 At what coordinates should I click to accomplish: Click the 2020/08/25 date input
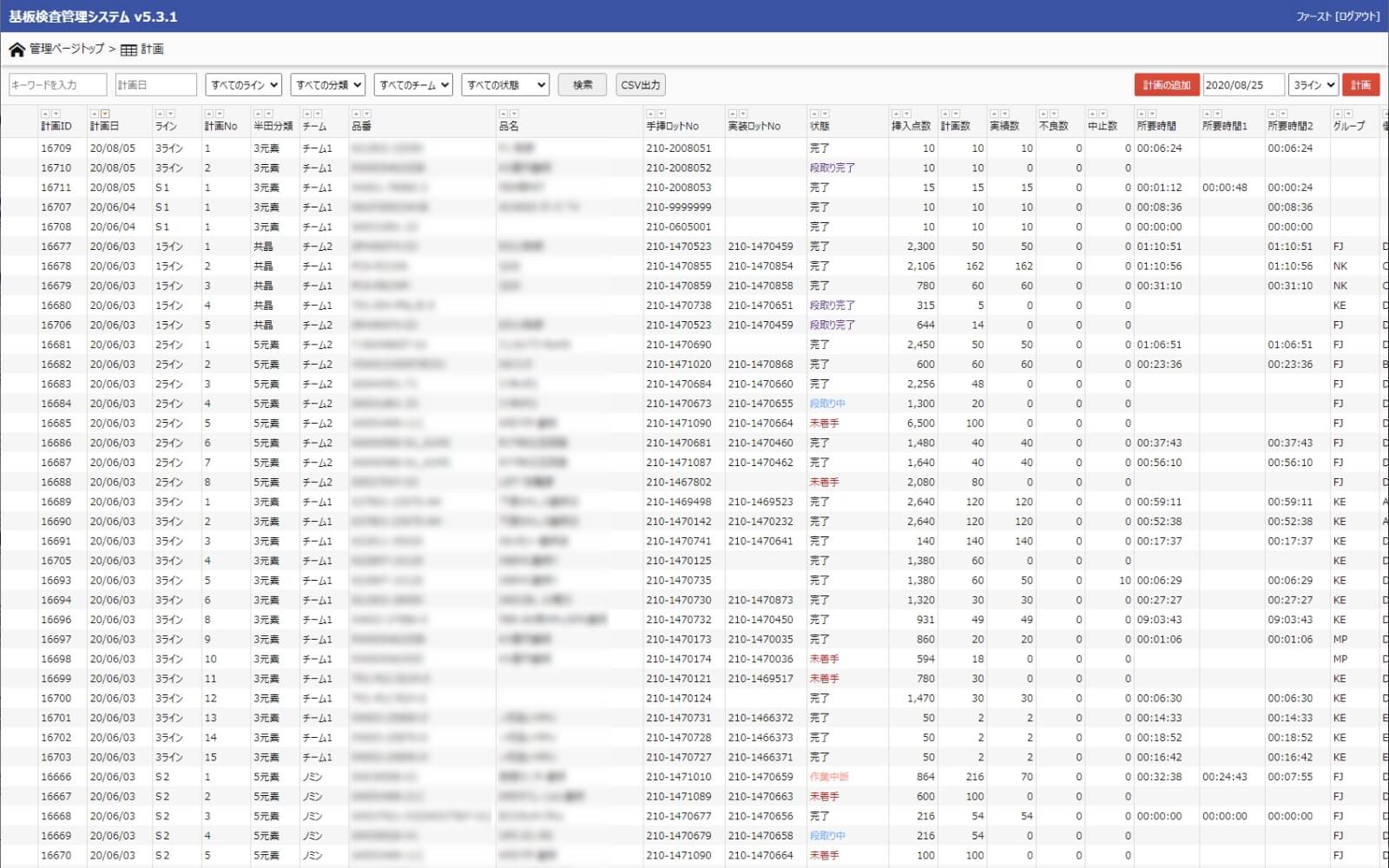(1244, 85)
